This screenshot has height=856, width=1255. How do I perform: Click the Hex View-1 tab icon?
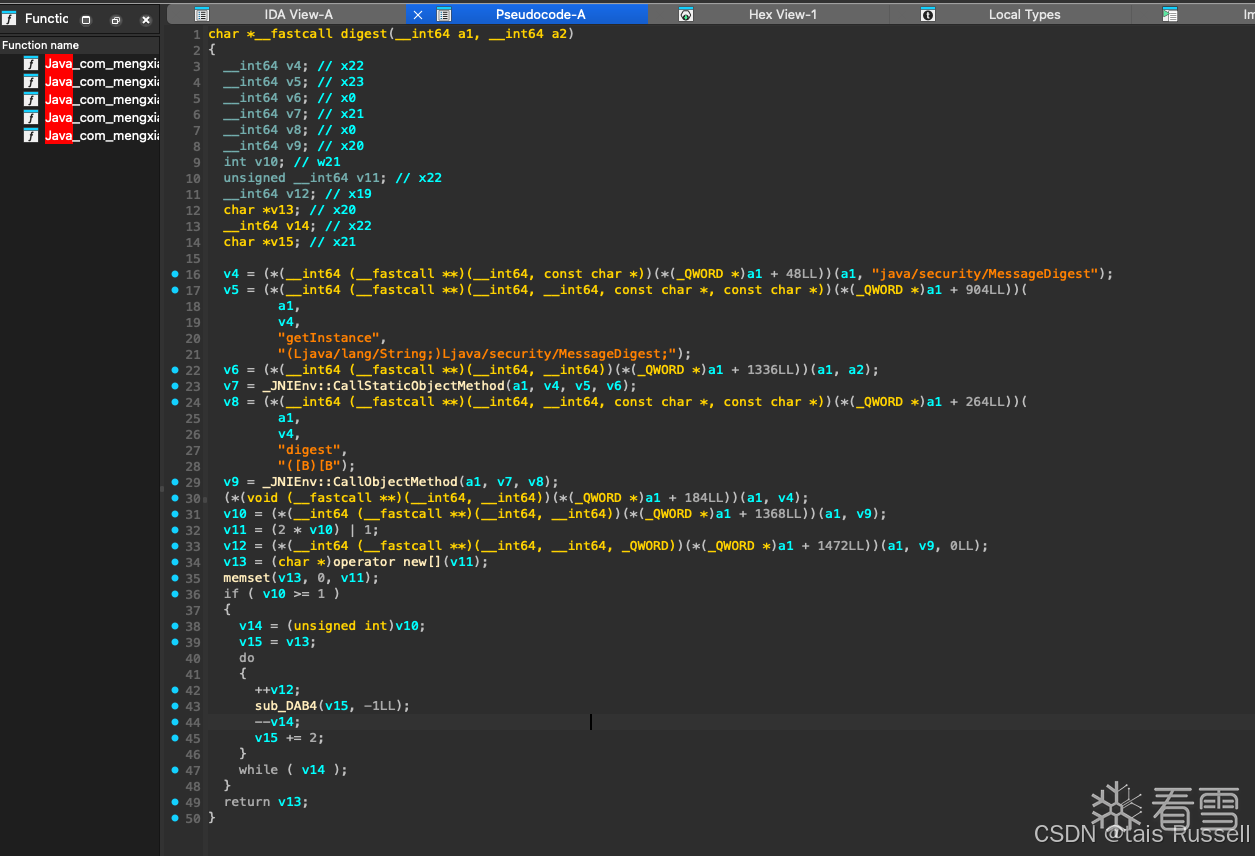pos(686,14)
